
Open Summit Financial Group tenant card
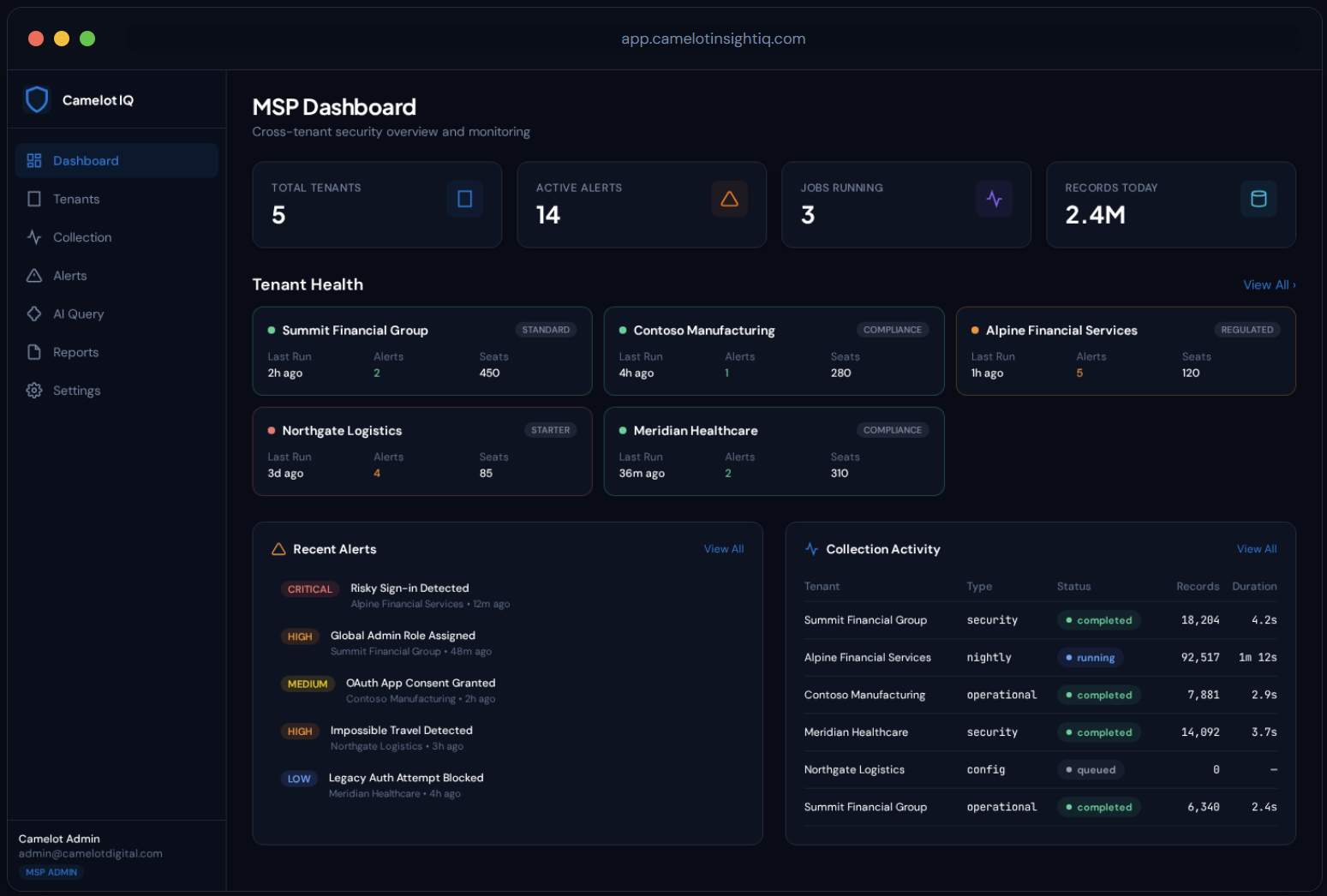tap(422, 351)
